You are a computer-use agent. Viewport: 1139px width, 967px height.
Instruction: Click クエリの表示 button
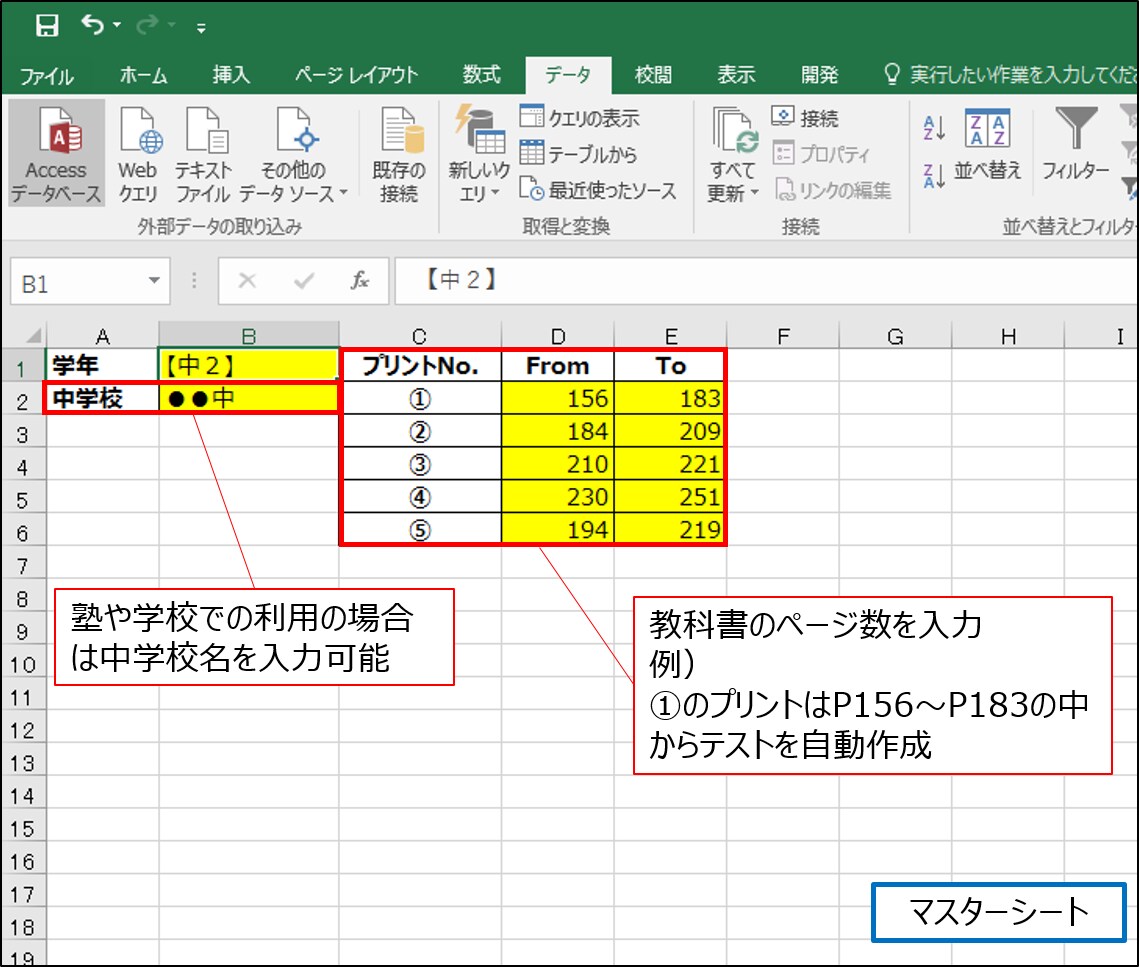coord(580,118)
